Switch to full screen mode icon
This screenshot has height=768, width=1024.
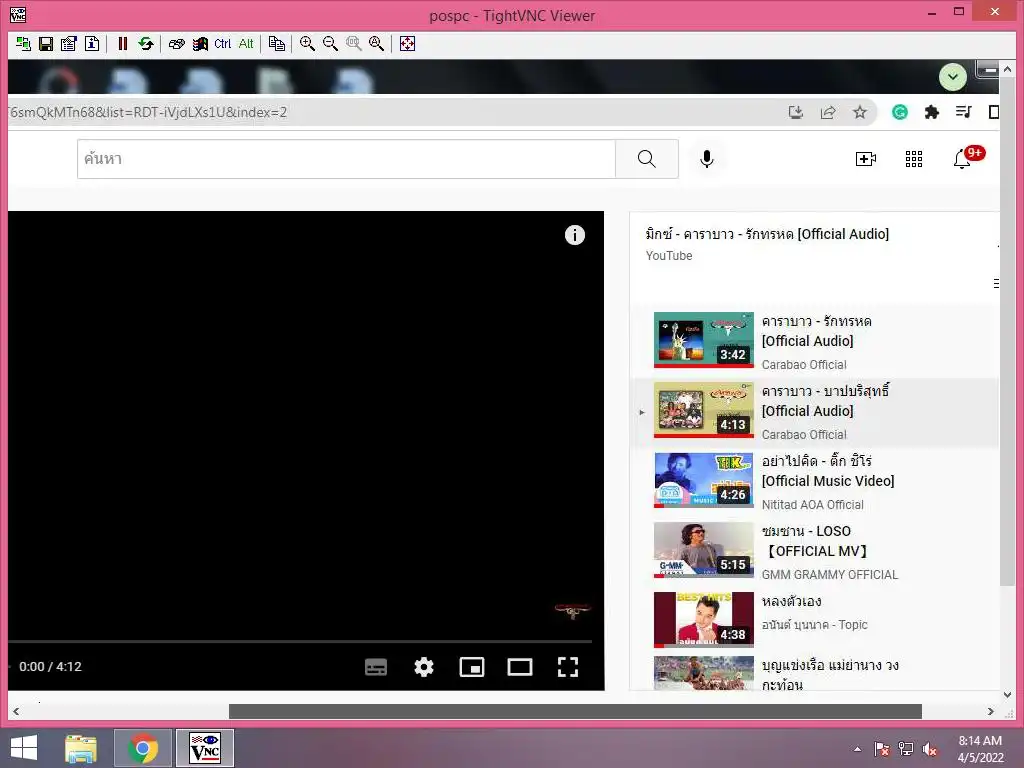(408, 44)
